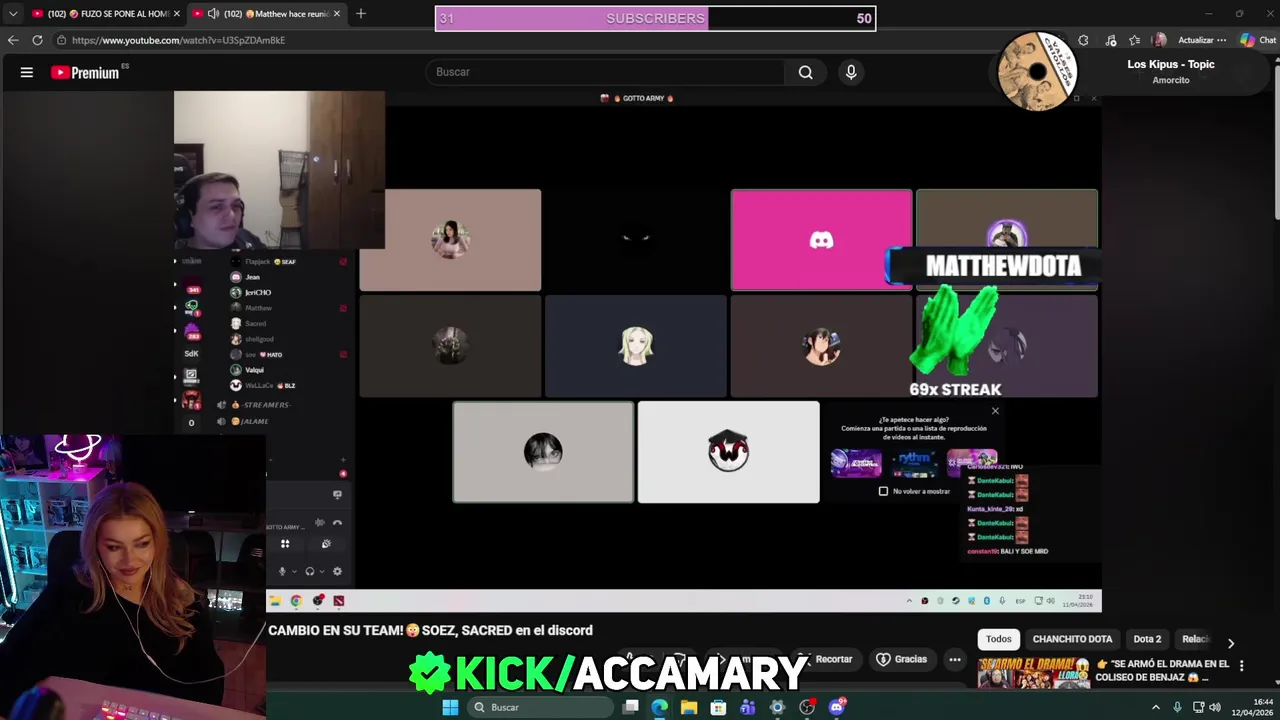Select the browser address bar URL
This screenshot has height=720, width=1280.
178,40
